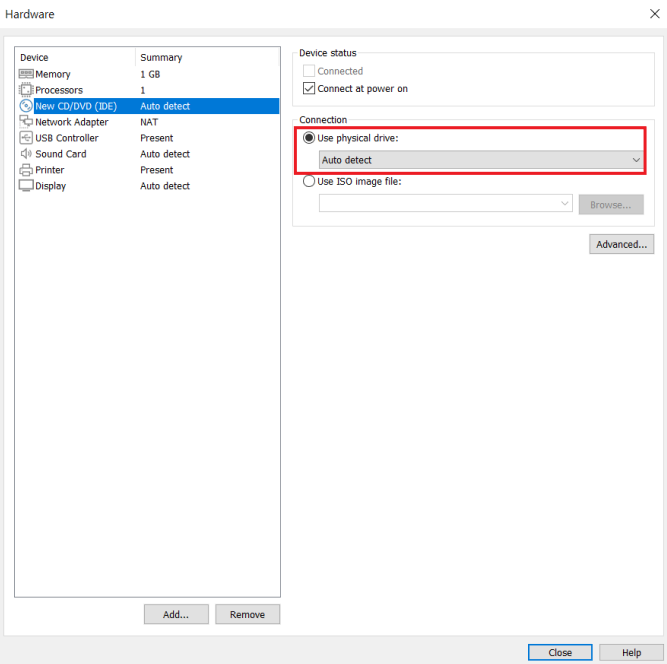Click Display's Auto detect summary

tap(165, 186)
